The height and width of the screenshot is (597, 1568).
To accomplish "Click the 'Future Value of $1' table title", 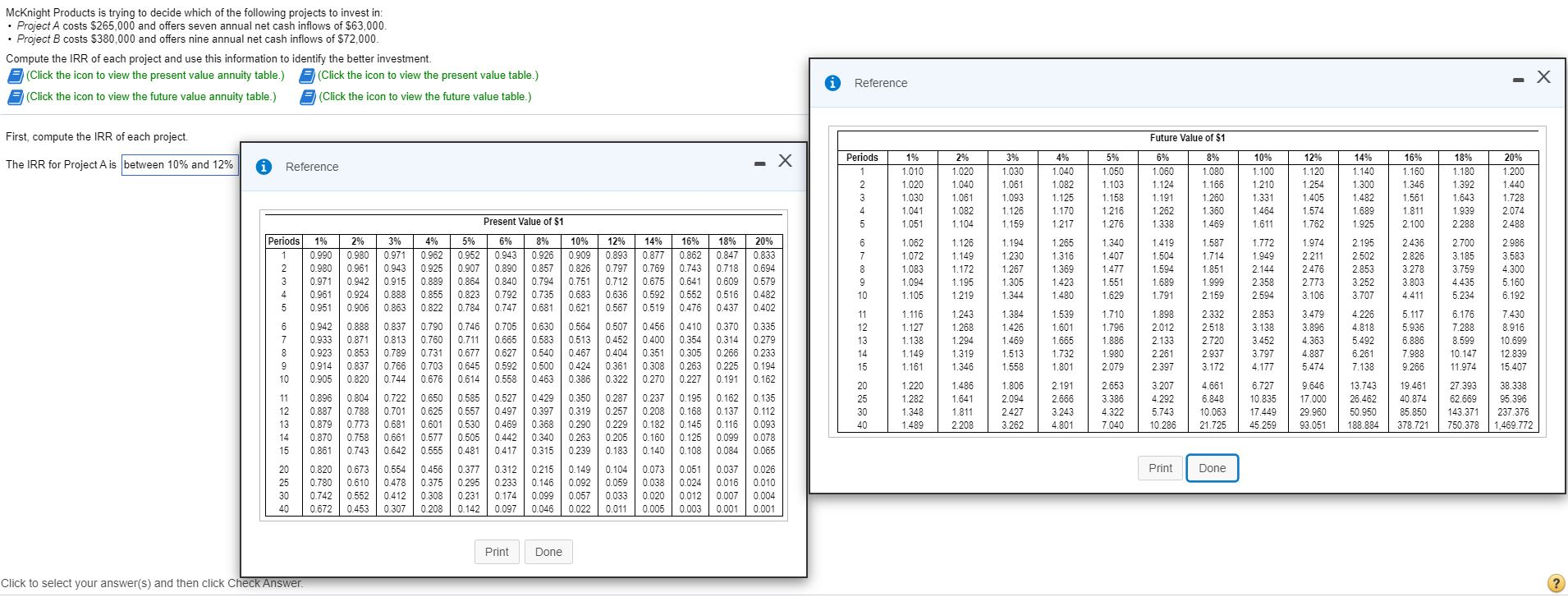I will click(x=1187, y=138).
